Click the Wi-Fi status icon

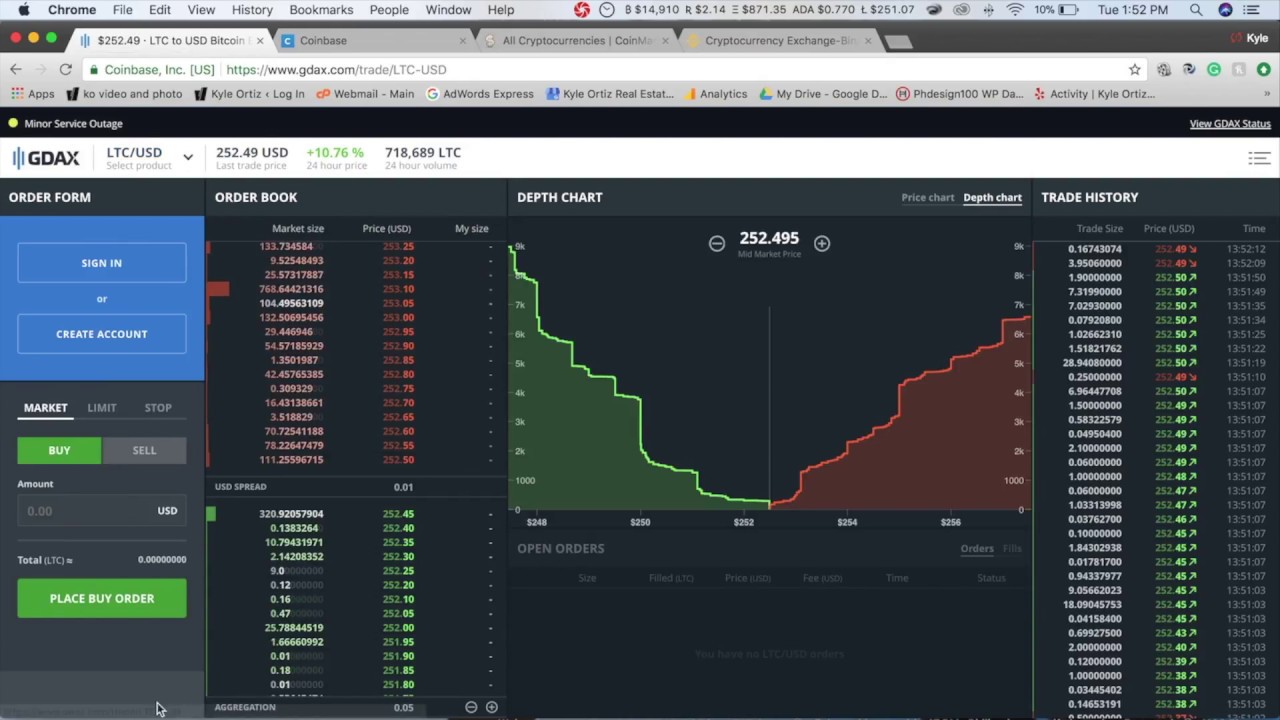coord(1015,10)
